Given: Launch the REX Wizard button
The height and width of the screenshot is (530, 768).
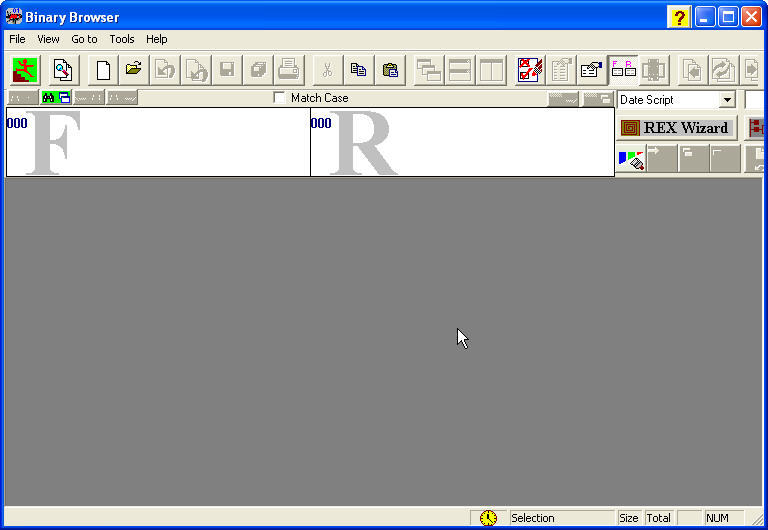Looking at the screenshot, I should point(676,128).
